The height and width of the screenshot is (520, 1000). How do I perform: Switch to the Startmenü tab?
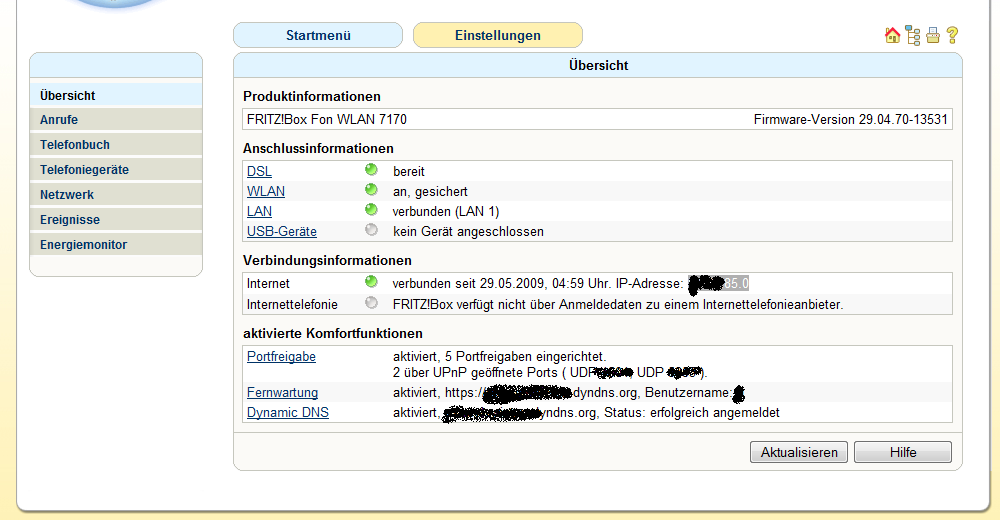(x=318, y=35)
